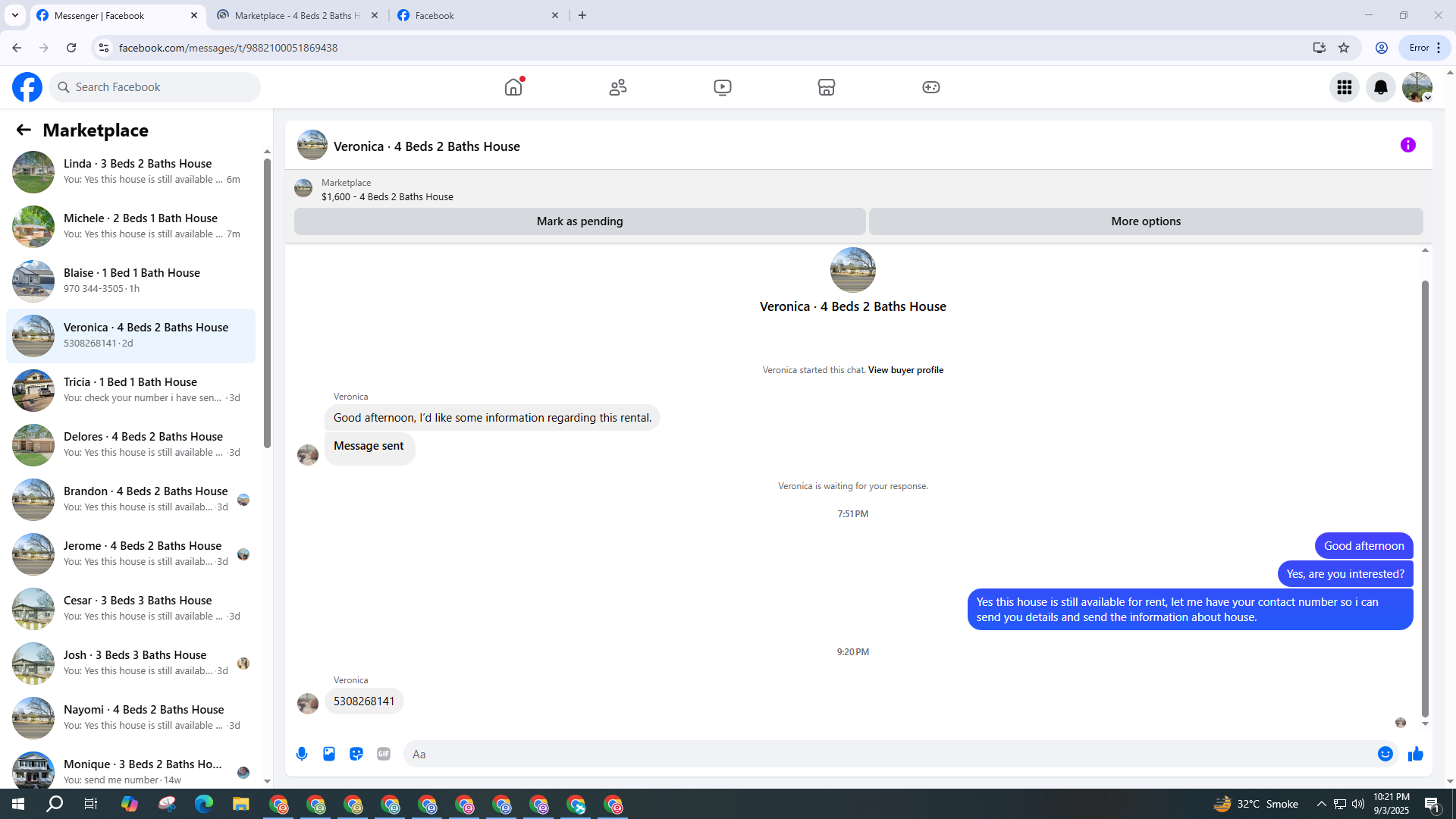
Task: Open Delores 4 Beds 2 Baths House chat
Action: click(x=131, y=445)
